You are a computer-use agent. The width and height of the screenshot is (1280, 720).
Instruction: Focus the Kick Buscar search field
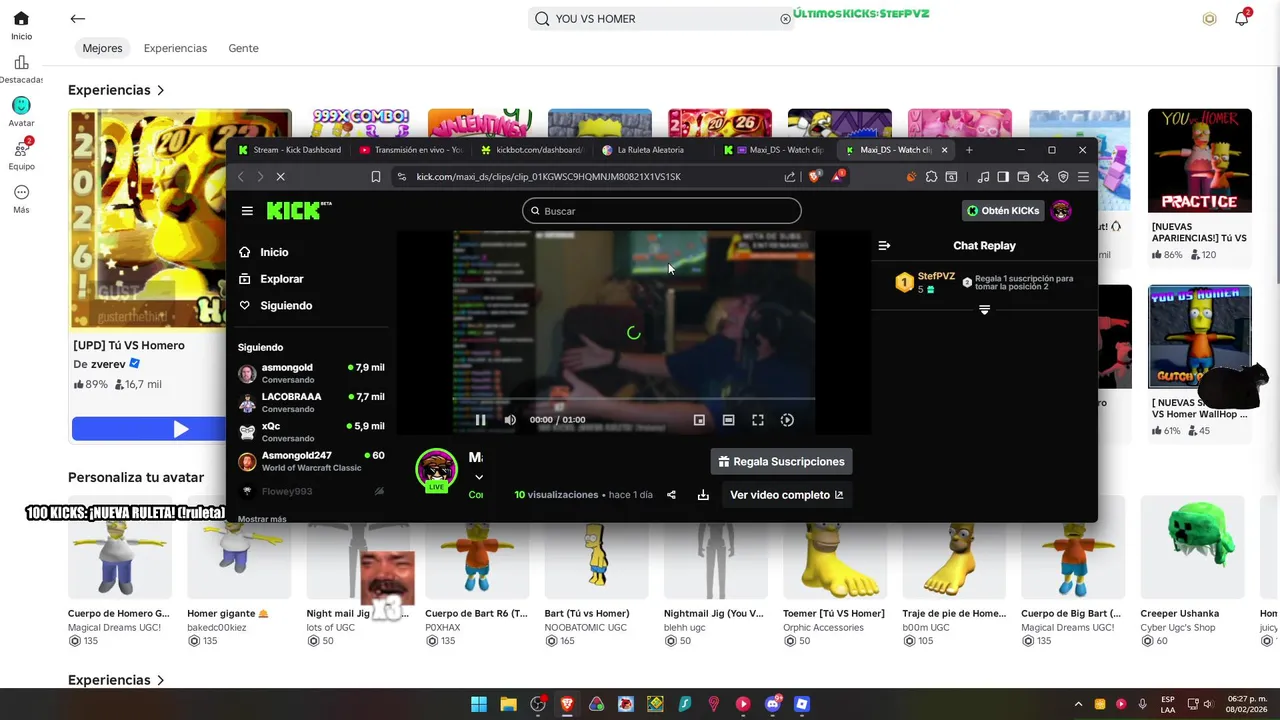coord(661,211)
